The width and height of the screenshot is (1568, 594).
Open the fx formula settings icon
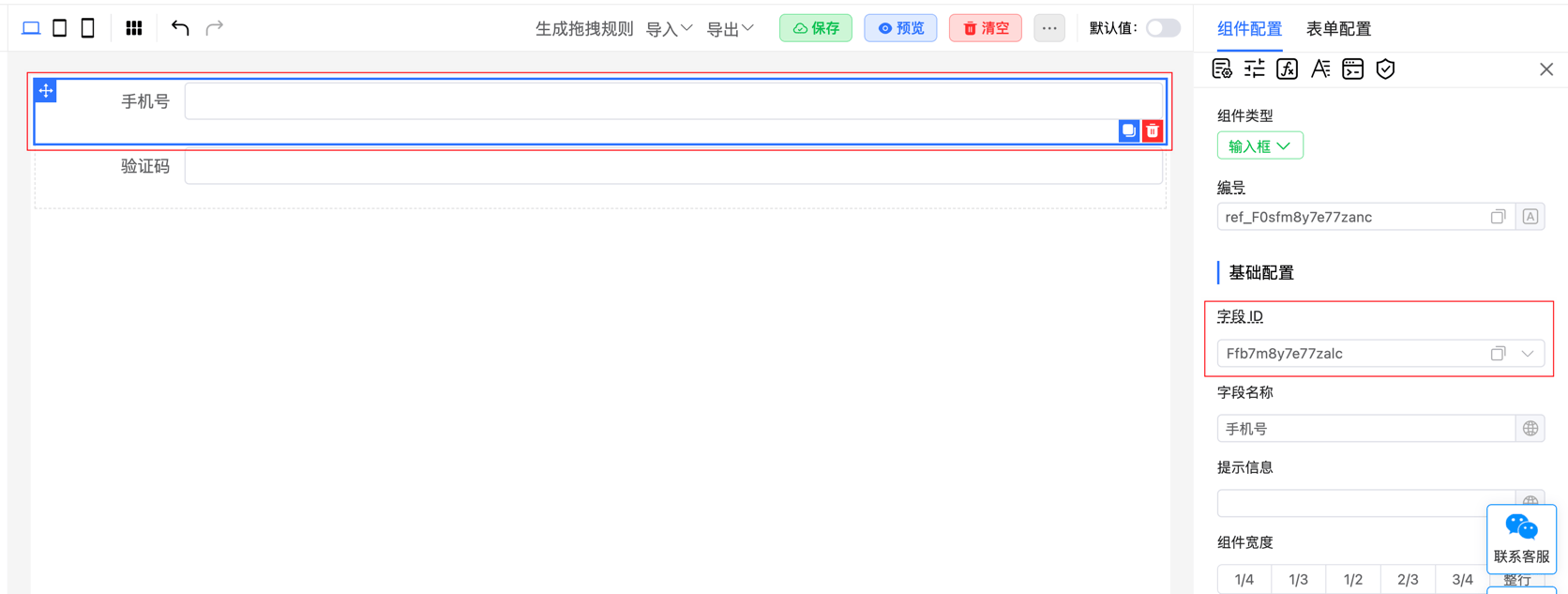tap(1287, 69)
